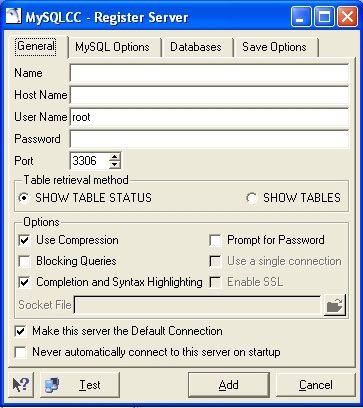Screen dimensions: 363x408
Task: Click the MySQLCC title bar app icon
Action: click(13, 17)
